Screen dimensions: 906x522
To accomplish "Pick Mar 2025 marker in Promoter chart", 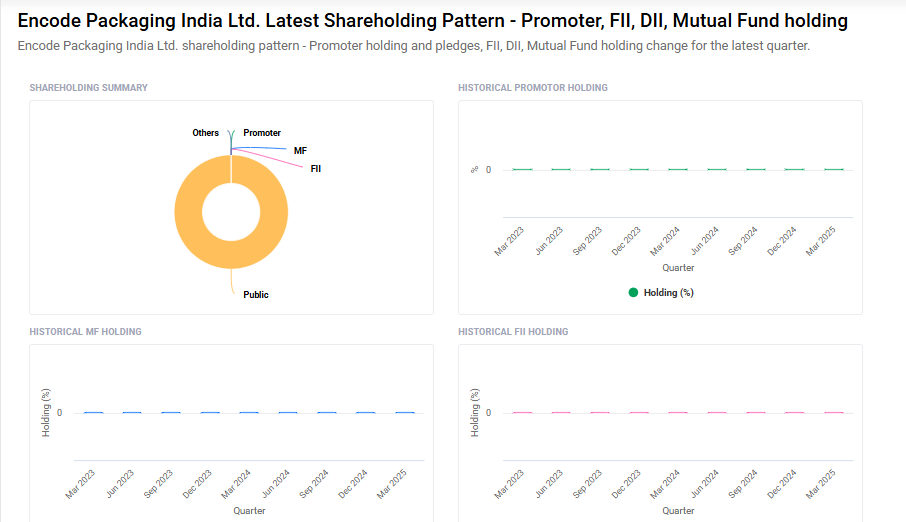I will click(x=834, y=169).
